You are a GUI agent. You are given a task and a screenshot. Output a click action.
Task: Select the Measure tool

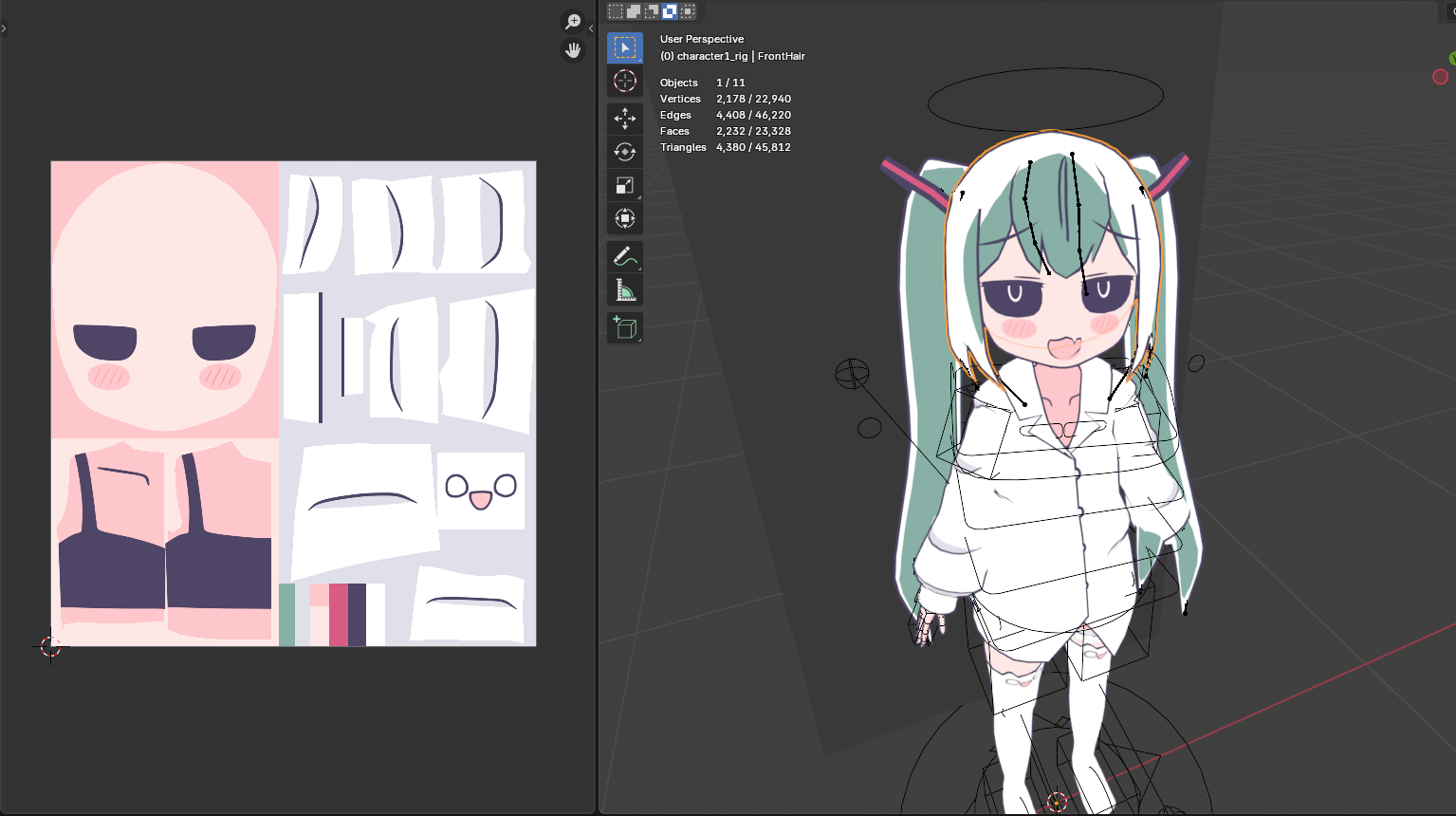625,289
